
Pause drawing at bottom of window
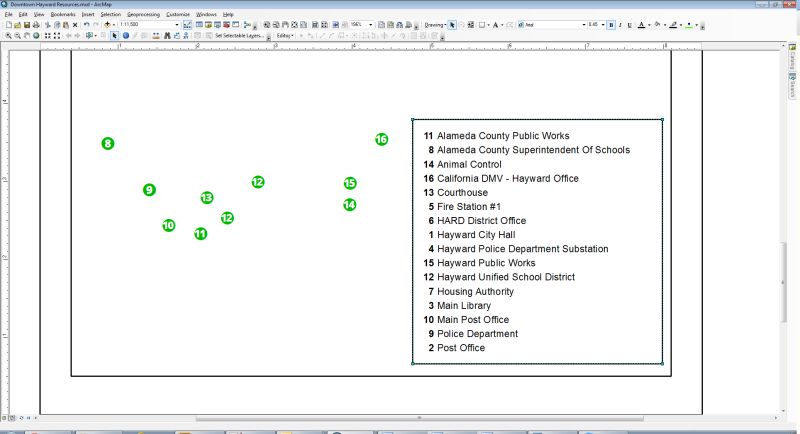click(28, 418)
